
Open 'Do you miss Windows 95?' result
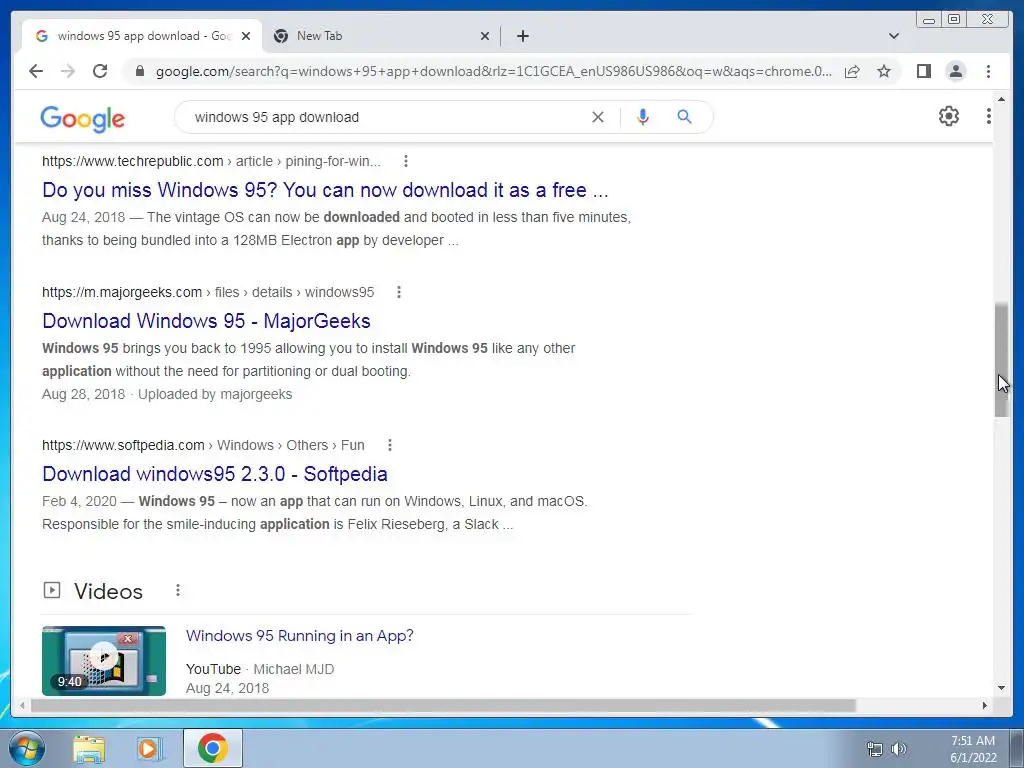point(325,190)
